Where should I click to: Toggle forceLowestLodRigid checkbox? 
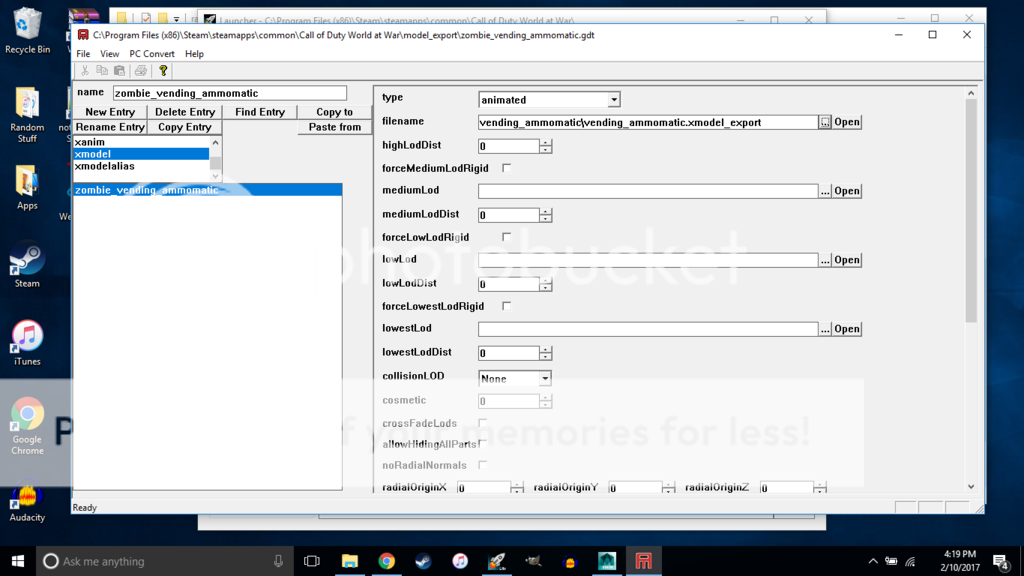tap(506, 306)
